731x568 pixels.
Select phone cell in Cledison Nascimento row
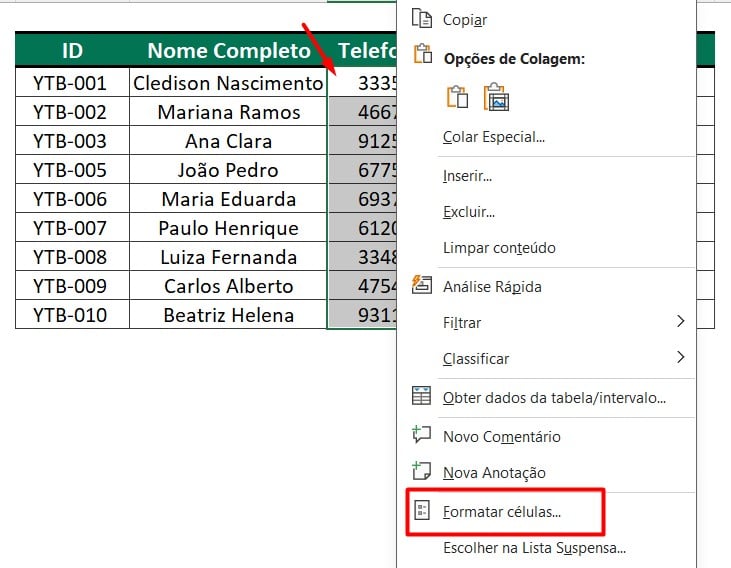click(x=362, y=83)
